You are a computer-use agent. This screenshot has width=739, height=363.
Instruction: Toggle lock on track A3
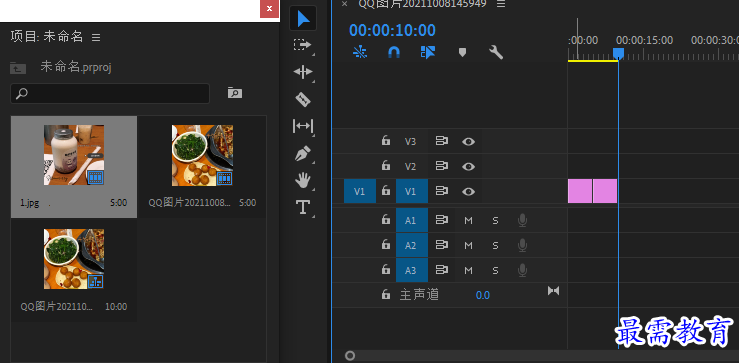pyautogui.click(x=386, y=270)
